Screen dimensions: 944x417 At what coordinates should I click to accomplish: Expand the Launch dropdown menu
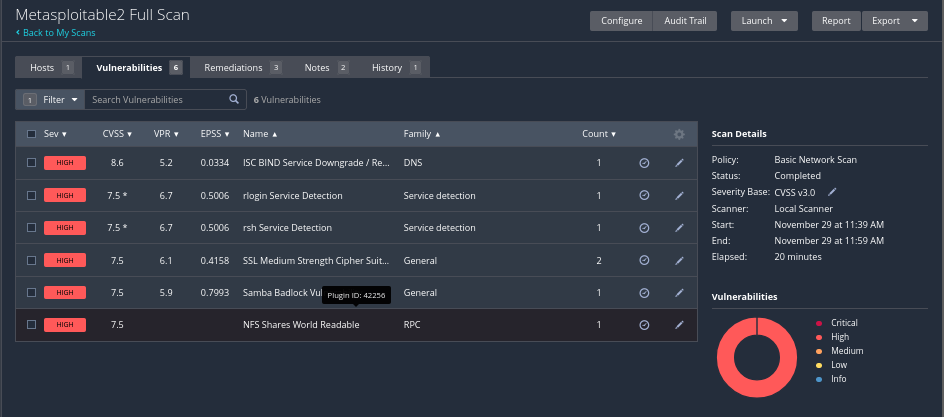click(765, 20)
